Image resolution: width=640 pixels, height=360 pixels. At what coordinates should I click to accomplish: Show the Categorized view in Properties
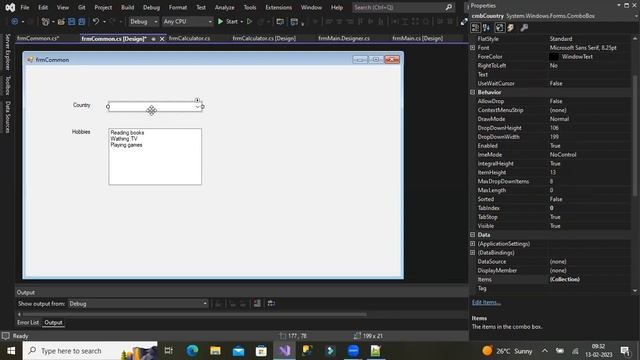coord(476,27)
